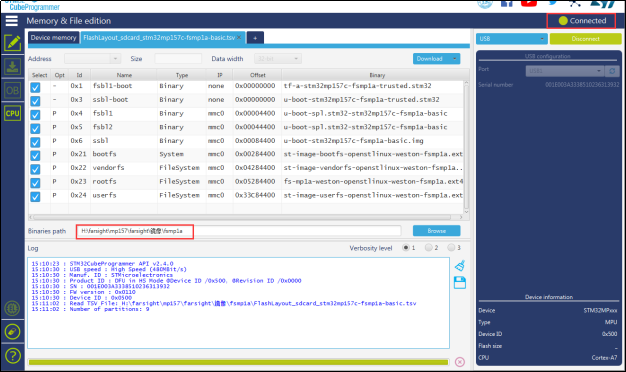
Task: Open the CPU panel icon
Action: click(x=12, y=113)
